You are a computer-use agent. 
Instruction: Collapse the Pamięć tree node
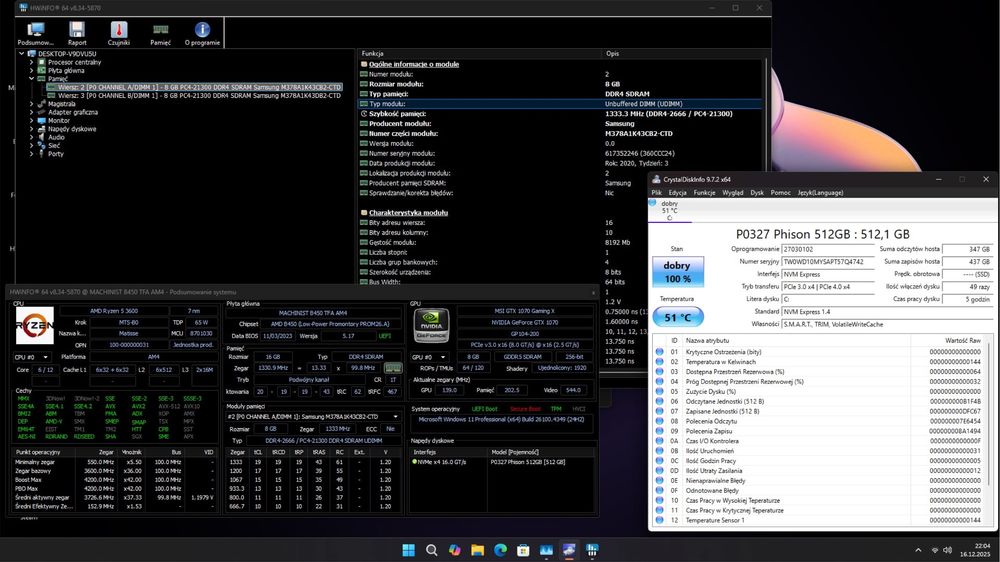[x=31, y=79]
